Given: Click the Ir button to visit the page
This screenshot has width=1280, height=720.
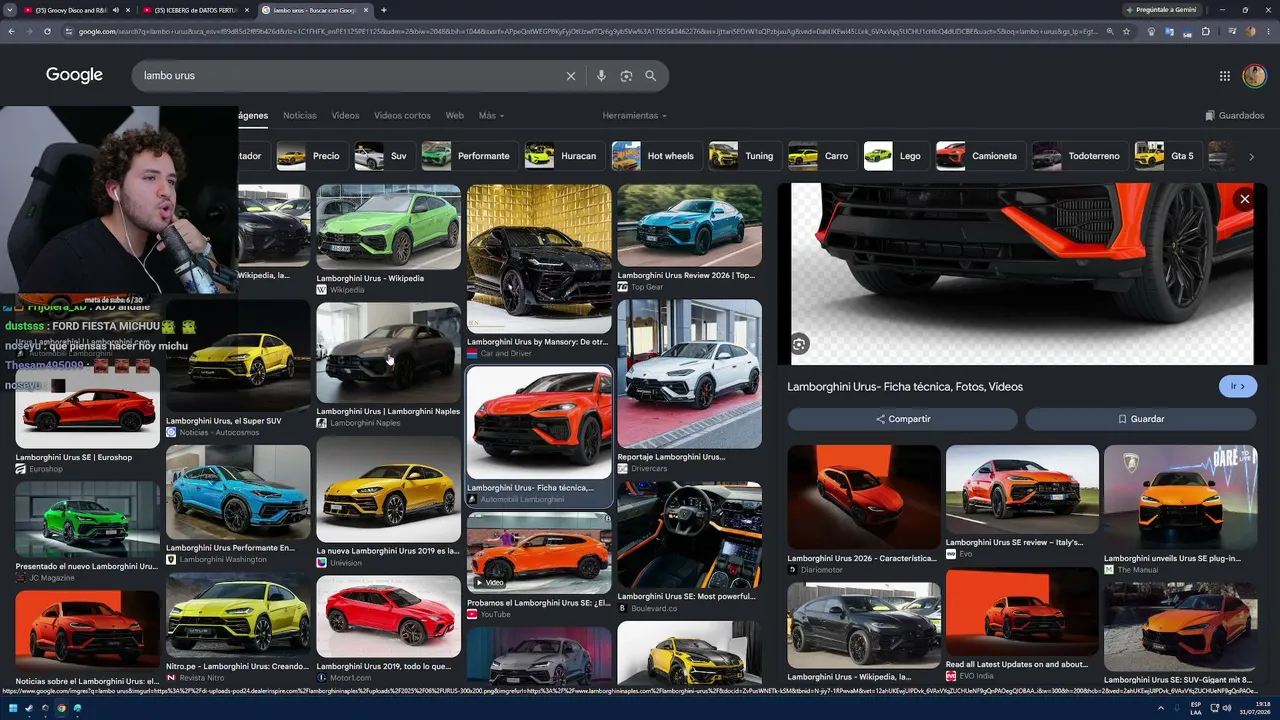Looking at the screenshot, I should [x=1238, y=386].
